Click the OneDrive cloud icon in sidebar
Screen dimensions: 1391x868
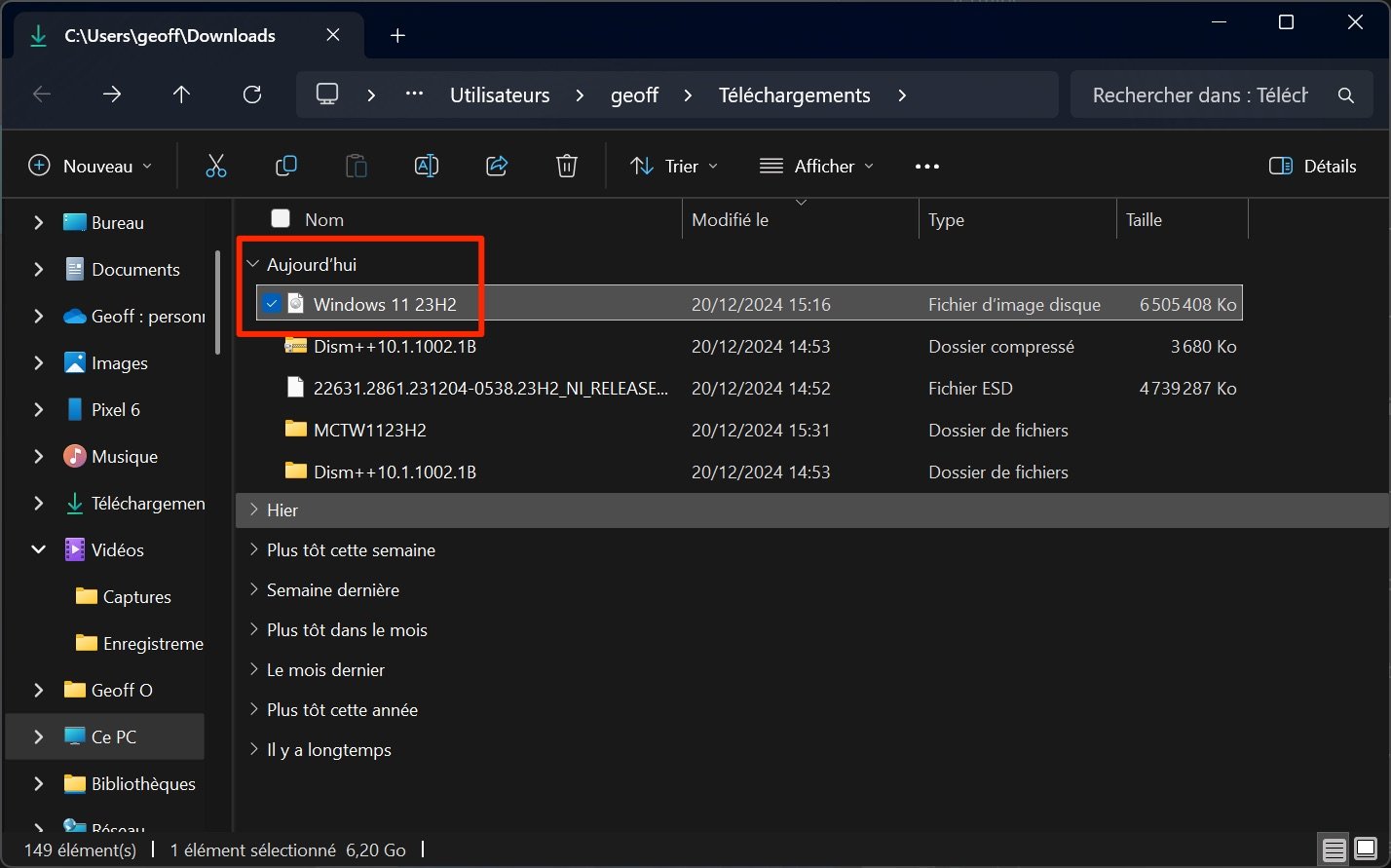pyautogui.click(x=75, y=316)
